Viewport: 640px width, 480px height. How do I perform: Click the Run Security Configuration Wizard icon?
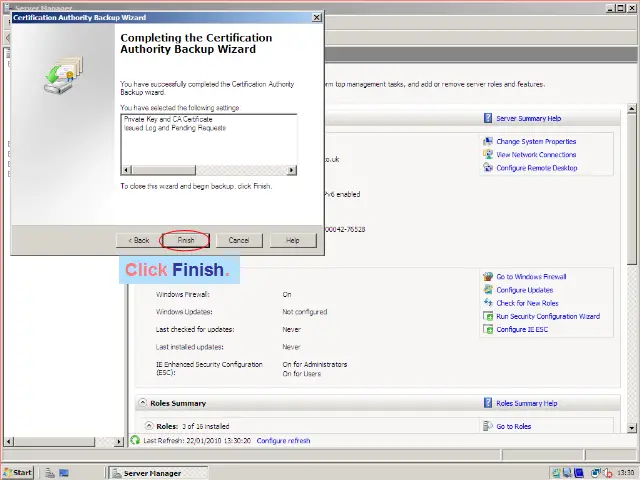(x=488, y=316)
